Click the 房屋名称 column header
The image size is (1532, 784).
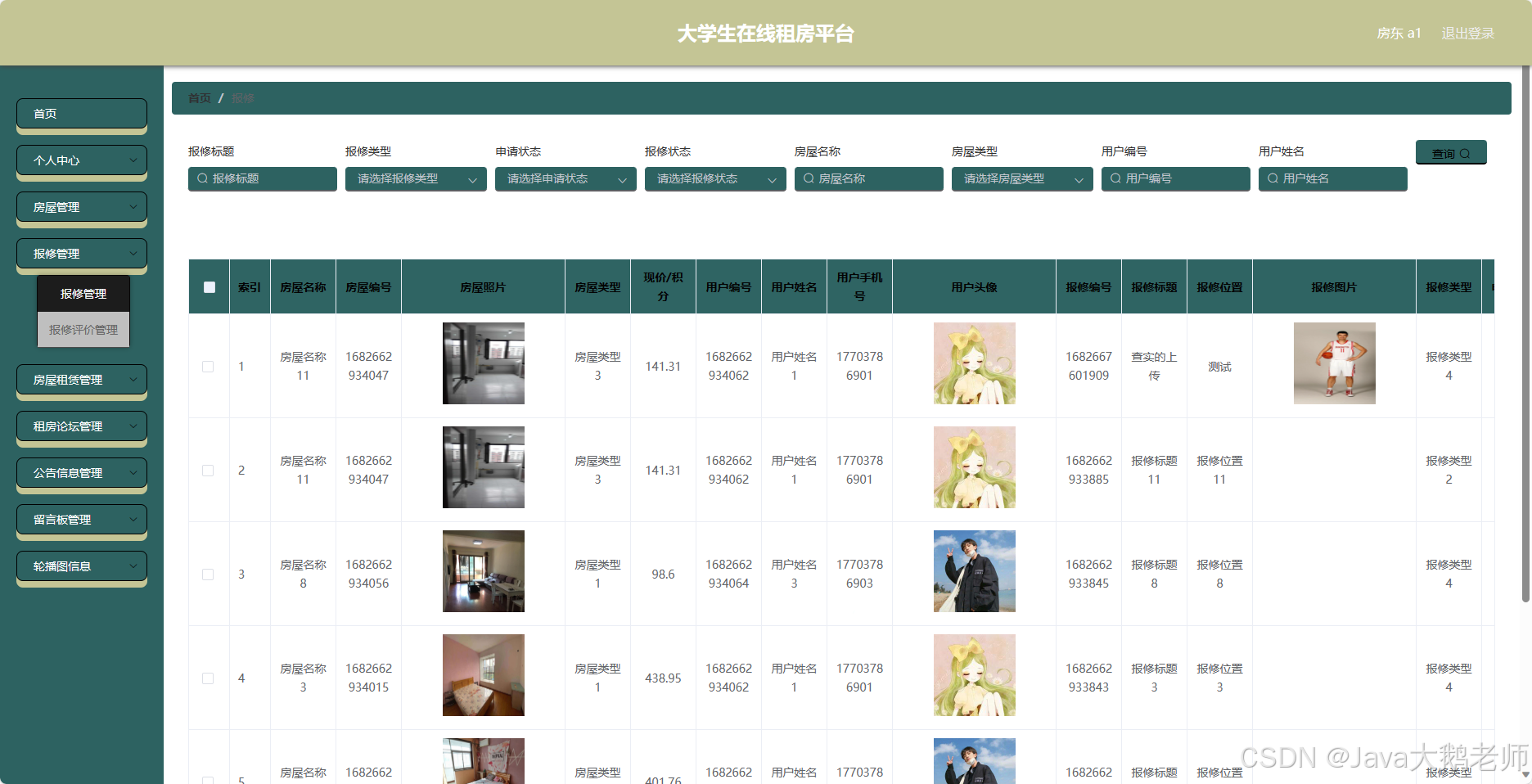coord(303,287)
